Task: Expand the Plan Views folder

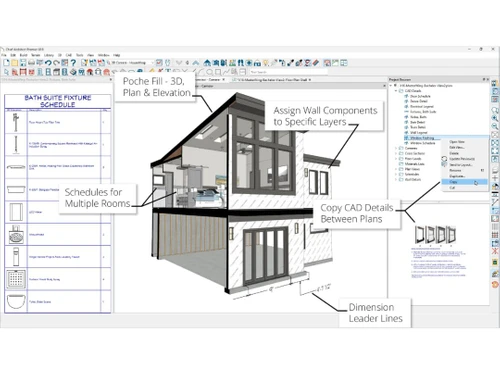Action: point(396,169)
